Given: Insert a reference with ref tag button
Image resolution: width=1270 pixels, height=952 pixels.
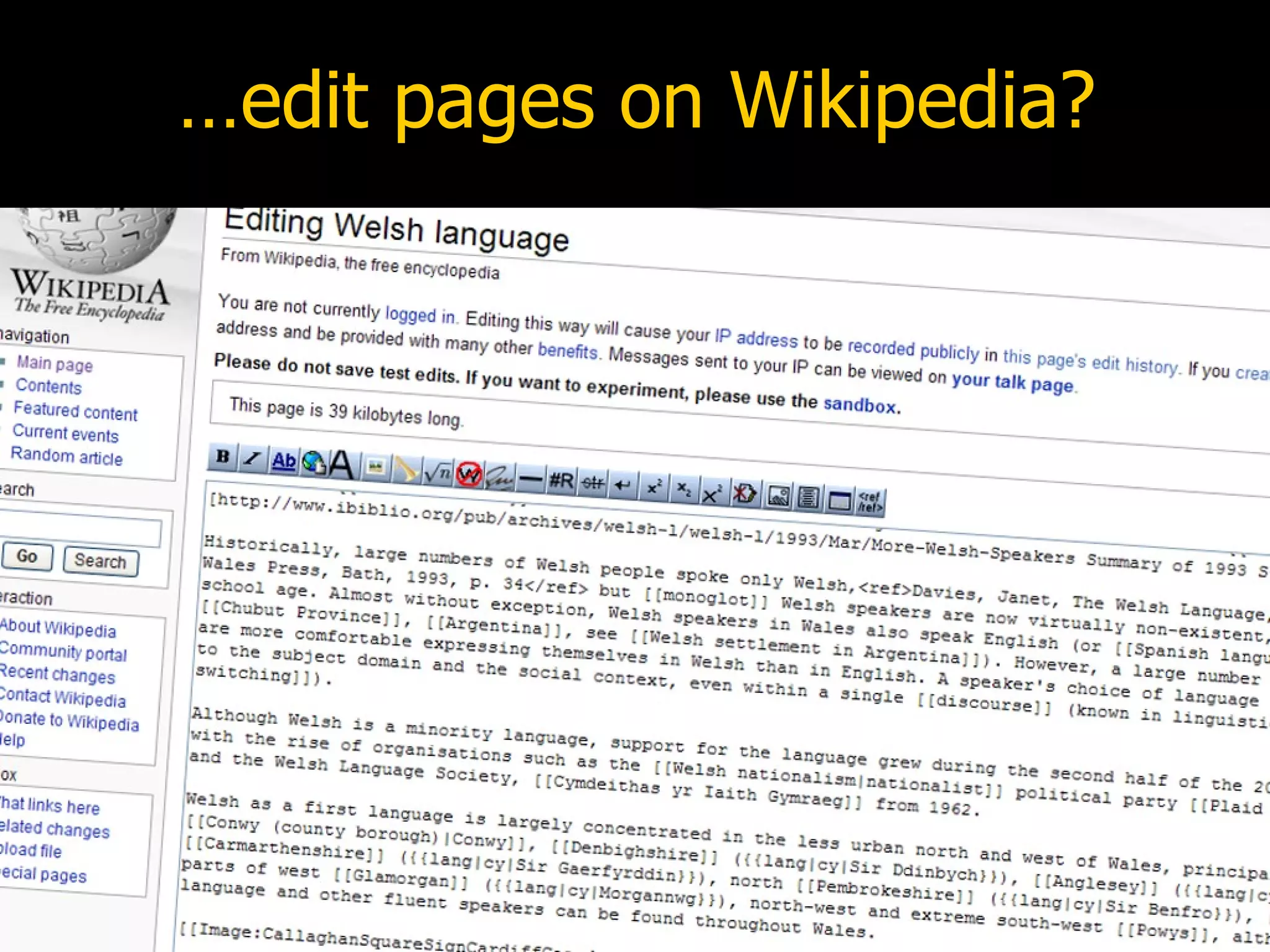Looking at the screenshot, I should [869, 503].
